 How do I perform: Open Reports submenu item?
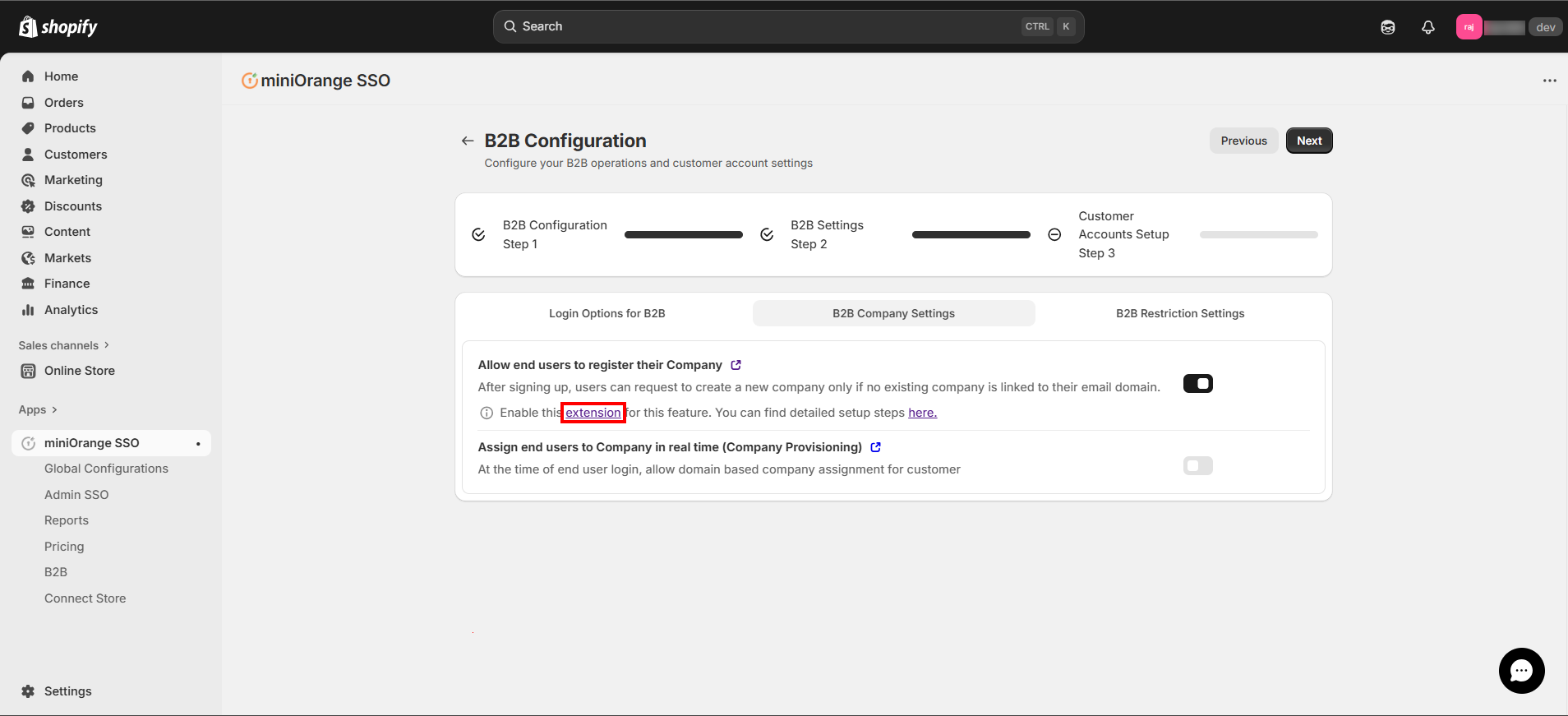coord(67,520)
